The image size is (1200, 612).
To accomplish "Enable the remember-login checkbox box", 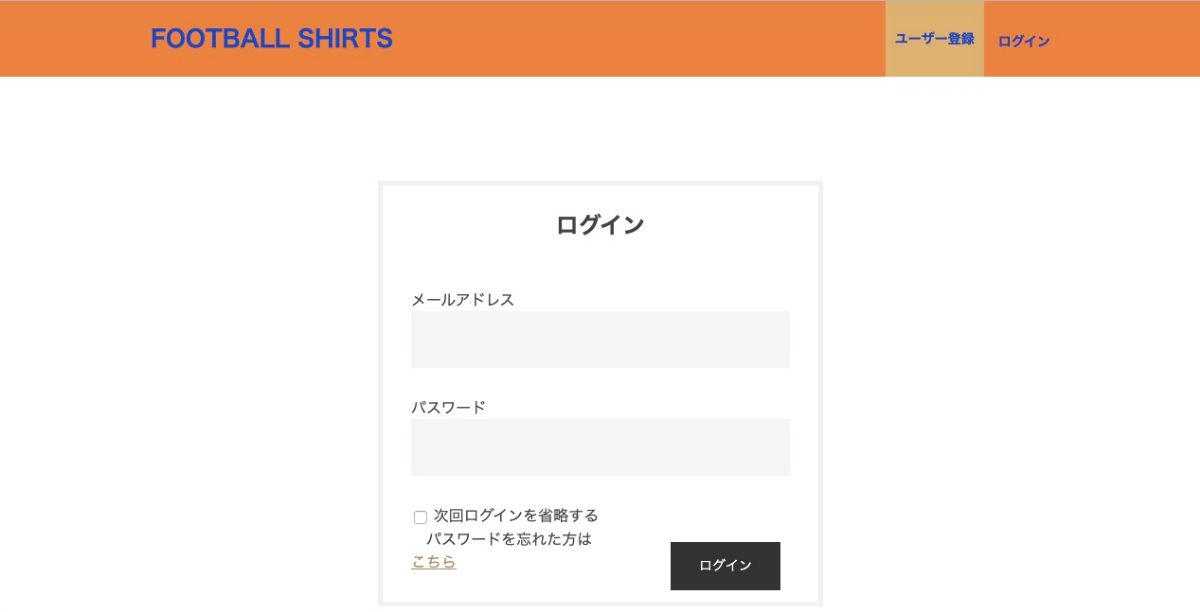I will [420, 517].
